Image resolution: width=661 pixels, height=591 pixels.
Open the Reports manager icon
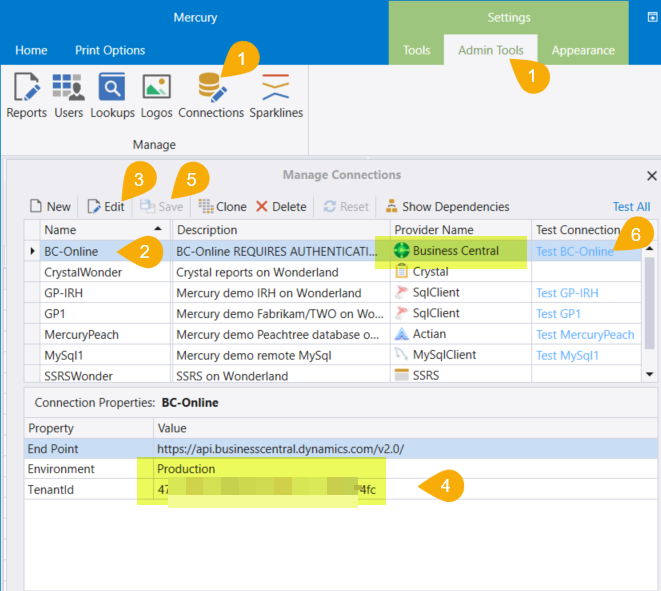(x=27, y=95)
